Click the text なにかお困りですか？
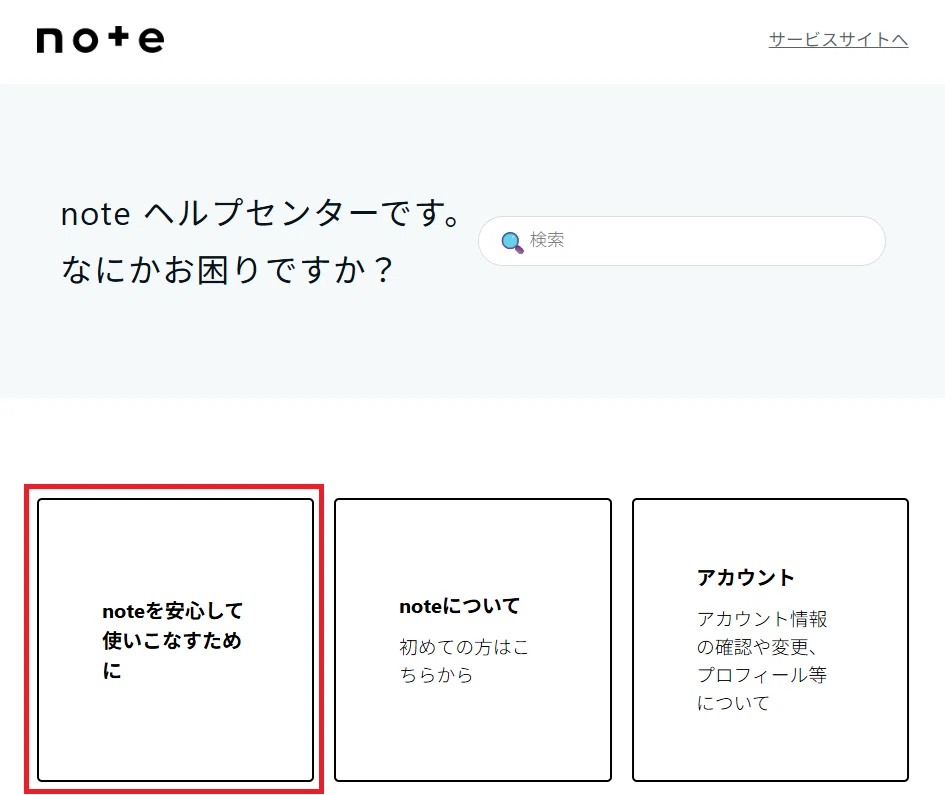This screenshot has width=945, height=795. [227, 269]
